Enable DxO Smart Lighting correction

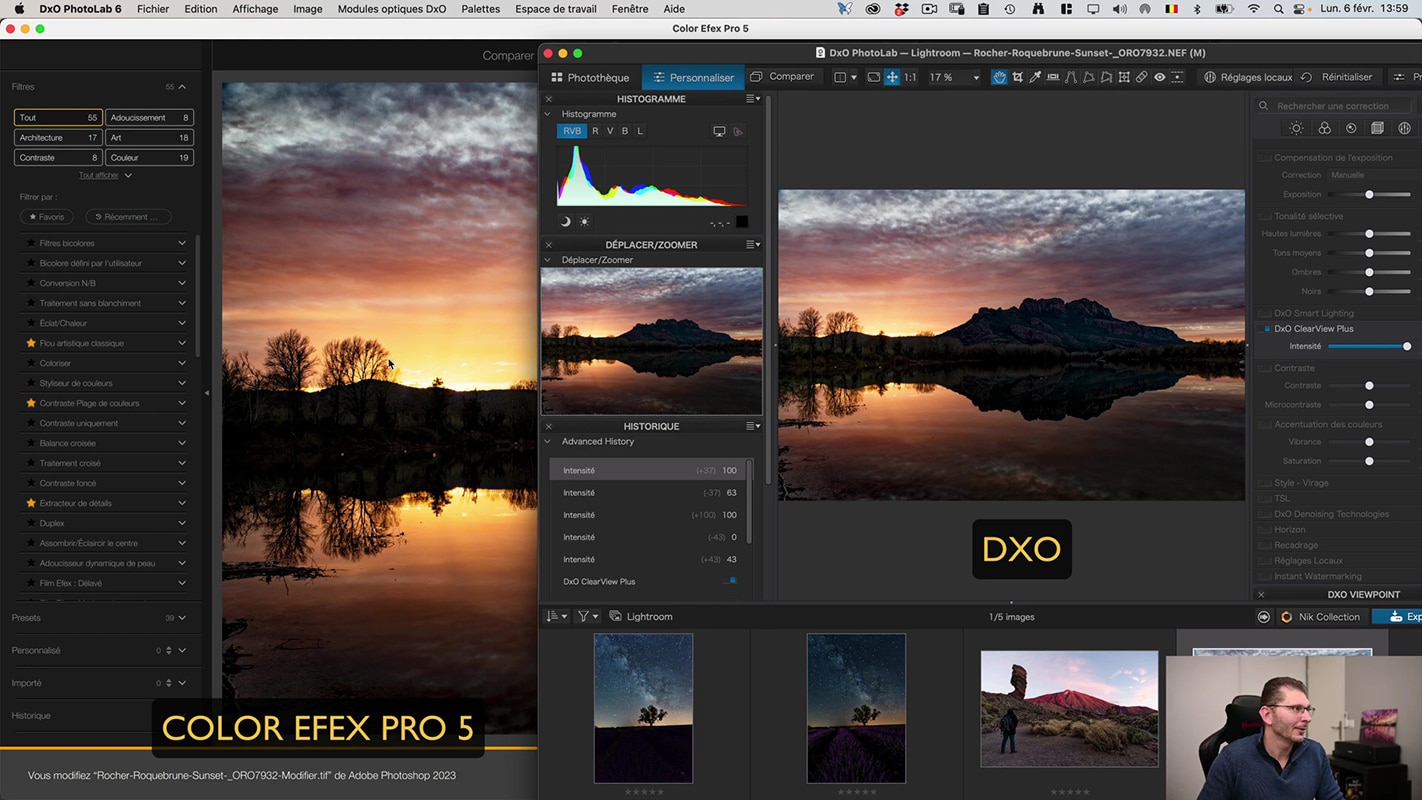coord(1265,313)
